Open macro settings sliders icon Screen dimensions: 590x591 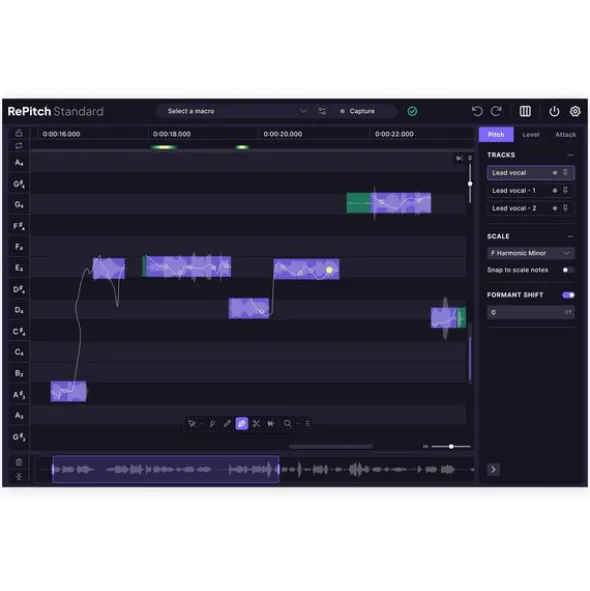pyautogui.click(x=322, y=111)
